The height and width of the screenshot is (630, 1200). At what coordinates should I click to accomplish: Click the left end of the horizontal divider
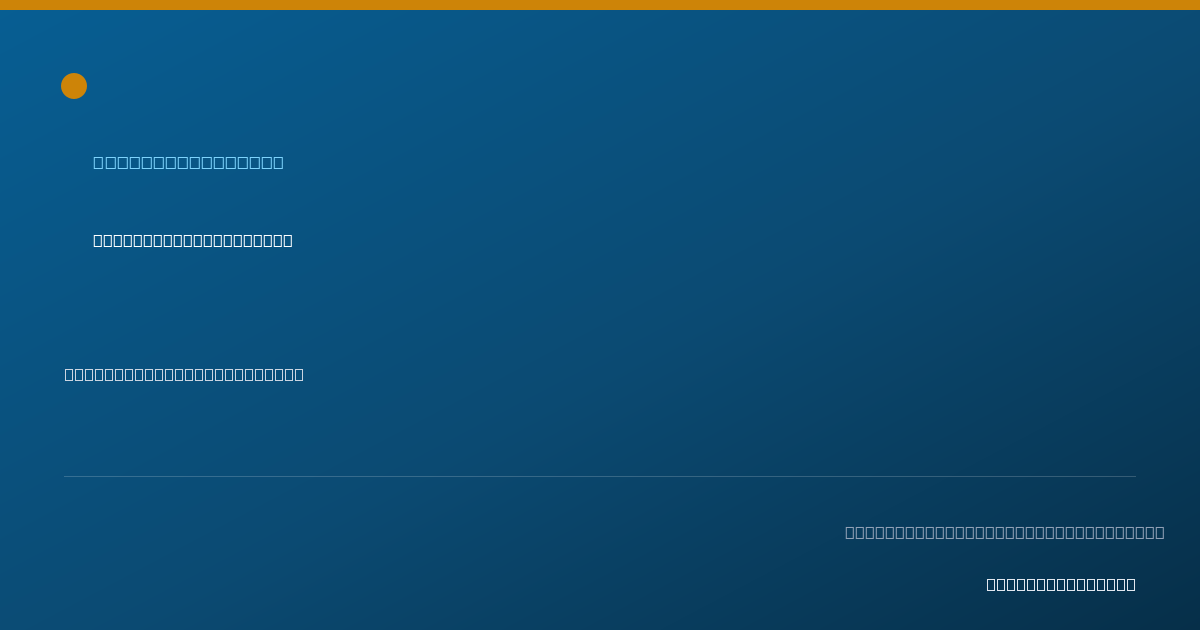click(x=66, y=476)
